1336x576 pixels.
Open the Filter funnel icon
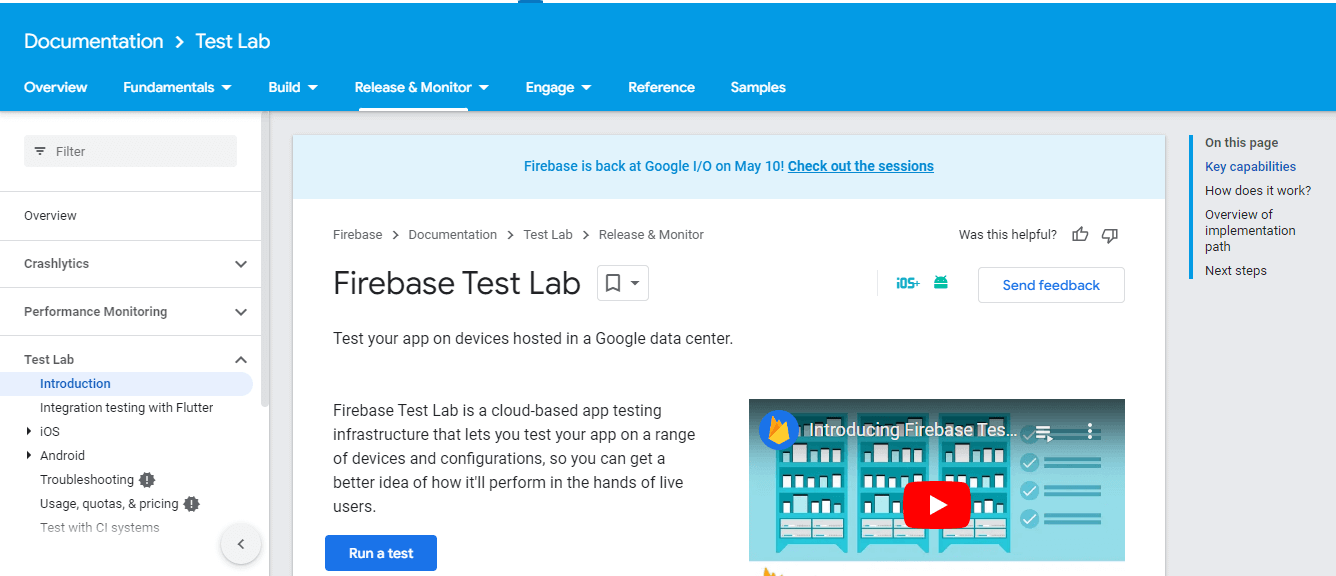pos(40,150)
